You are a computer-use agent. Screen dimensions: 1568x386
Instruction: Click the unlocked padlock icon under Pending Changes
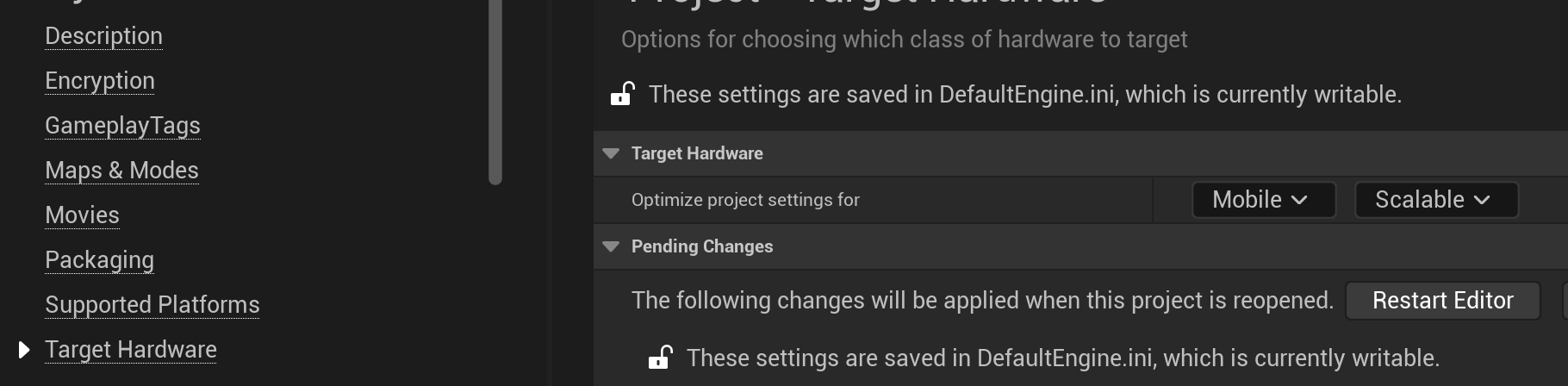pyautogui.click(x=660, y=358)
